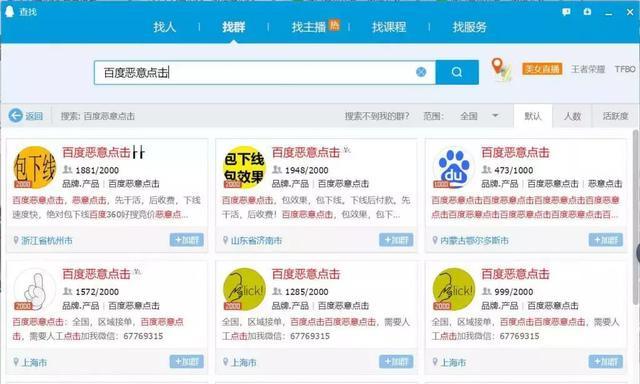Join the 473/1000 group with +加群
This screenshot has height=384, width=640.
point(606,240)
